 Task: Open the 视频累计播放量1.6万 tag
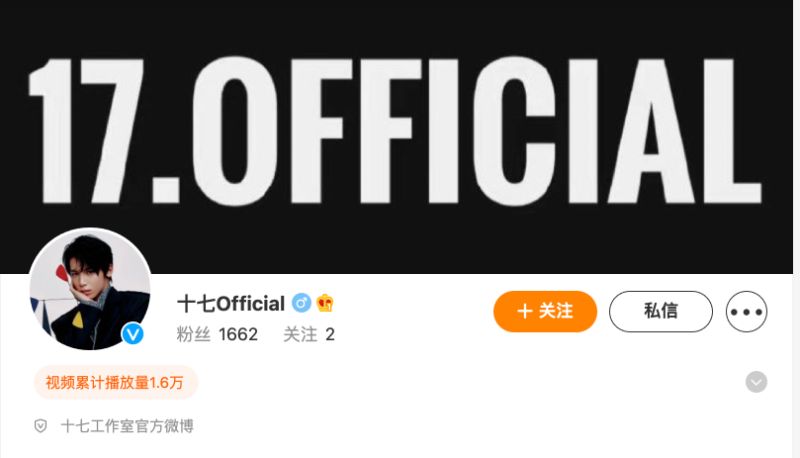pos(116,383)
